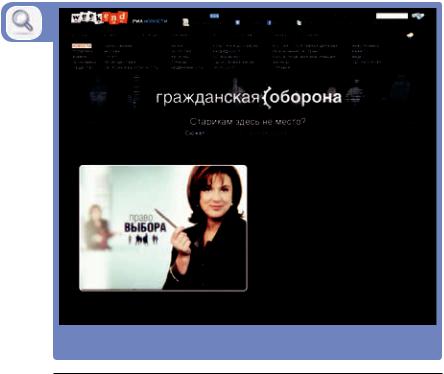Viewport: 444px width, 374px height.
Task: Click the search input field in header
Action: click(x=392, y=16)
